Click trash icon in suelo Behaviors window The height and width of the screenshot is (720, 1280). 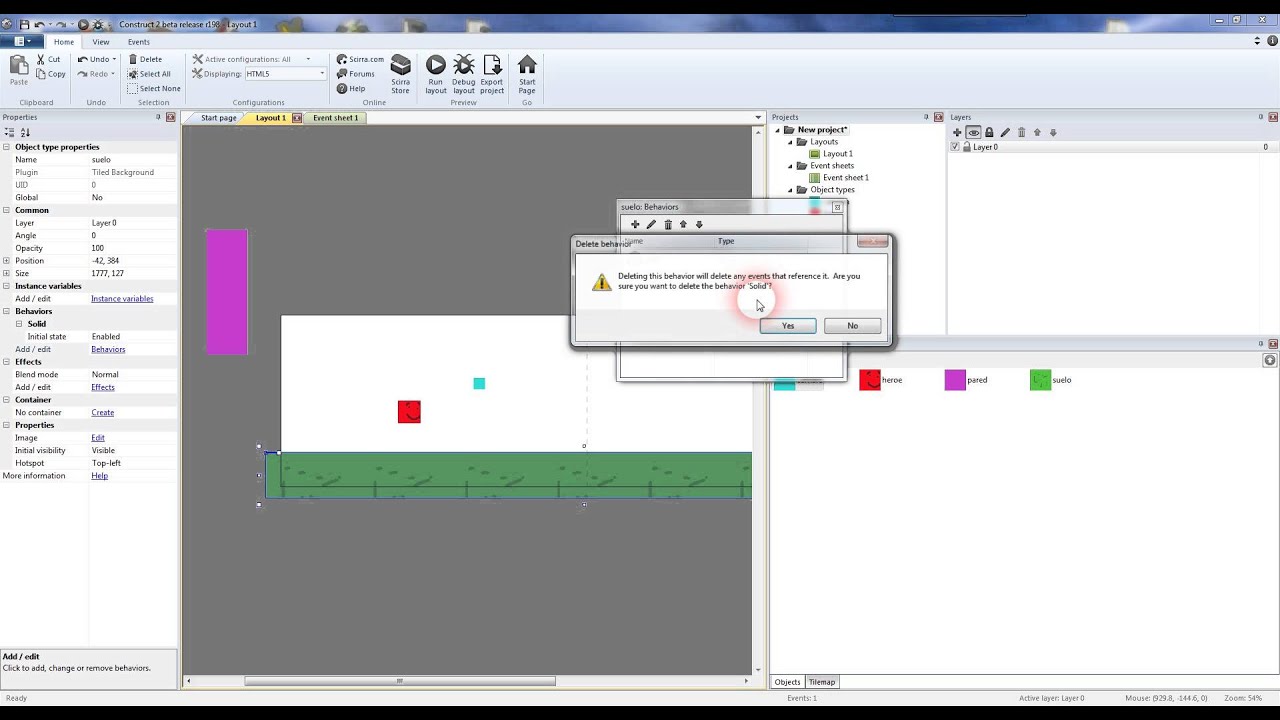(x=668, y=224)
